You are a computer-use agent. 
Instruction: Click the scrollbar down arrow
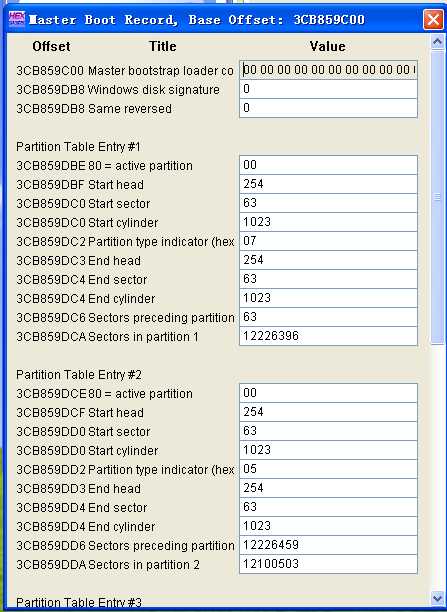[x=437, y=598]
